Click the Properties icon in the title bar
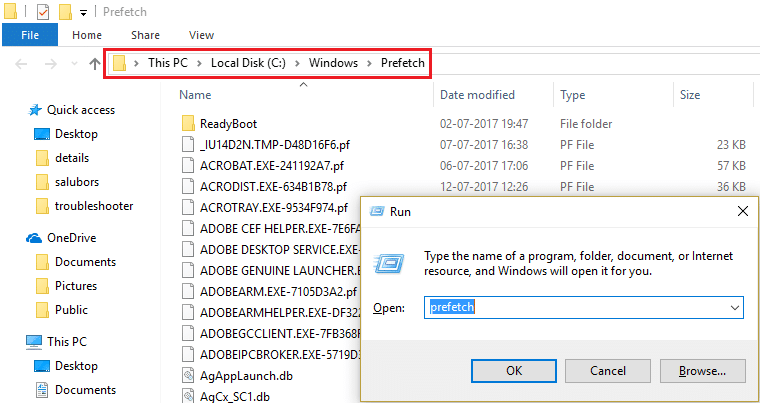760x403 pixels. pos(42,13)
